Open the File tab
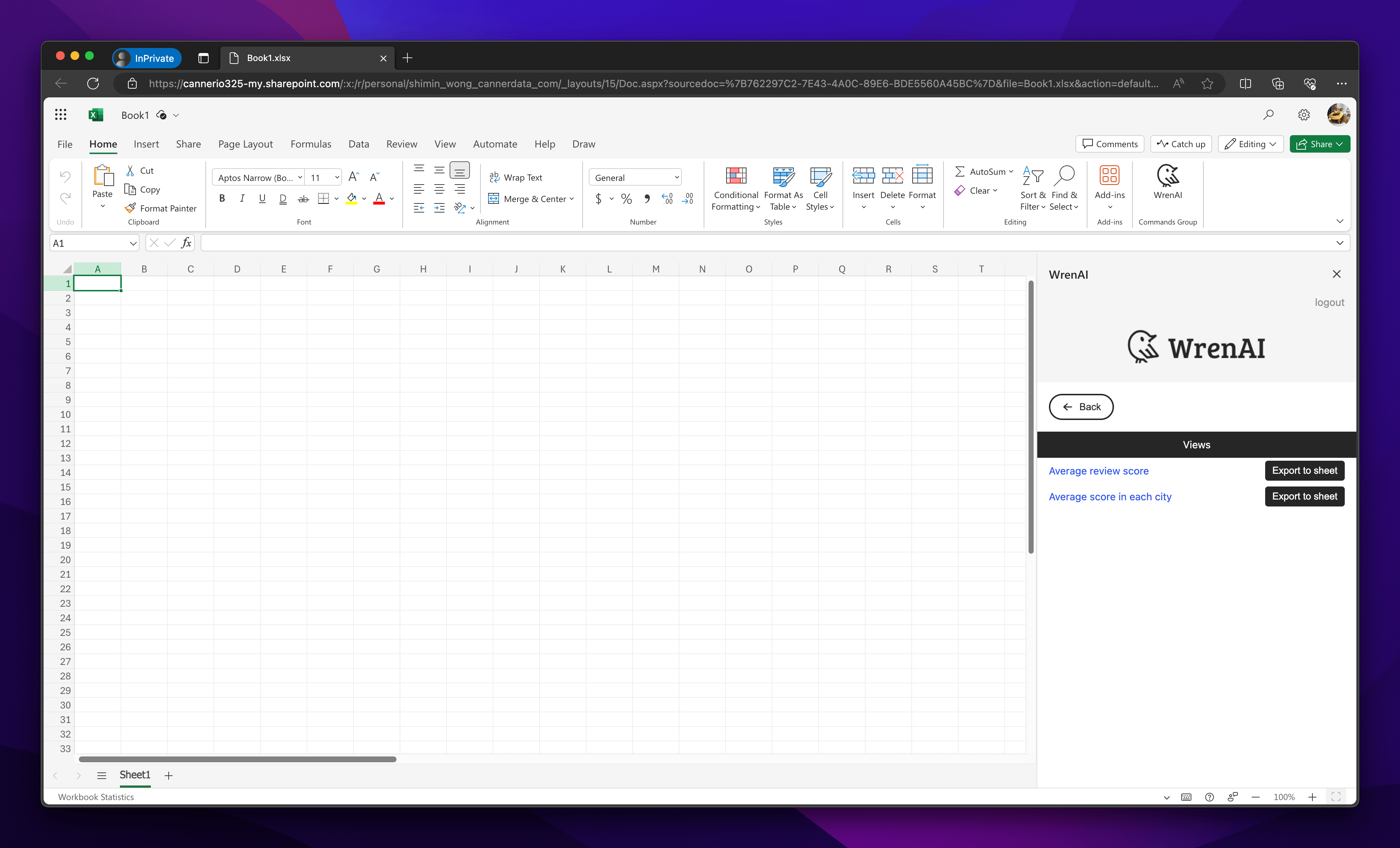 coord(65,144)
